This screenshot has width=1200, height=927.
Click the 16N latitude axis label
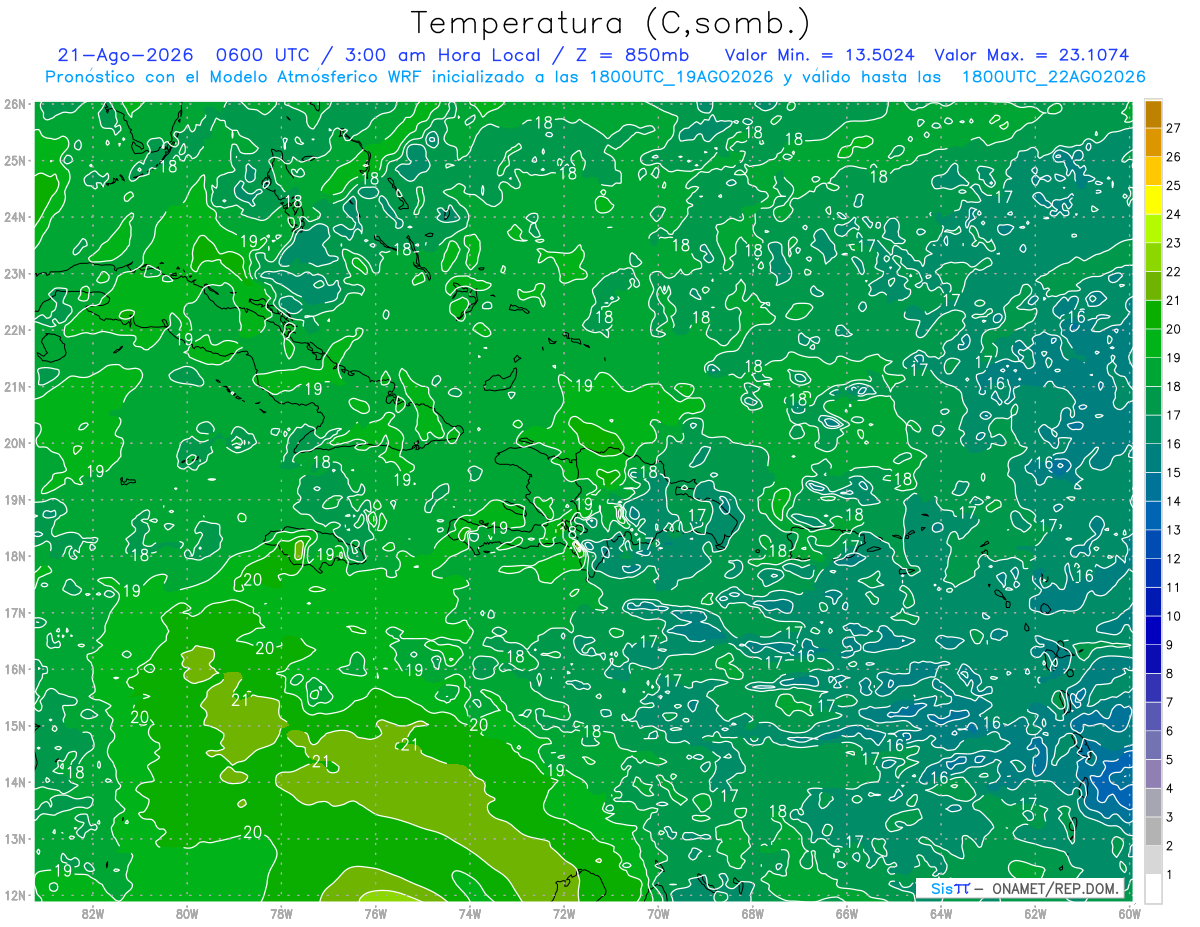point(15,669)
